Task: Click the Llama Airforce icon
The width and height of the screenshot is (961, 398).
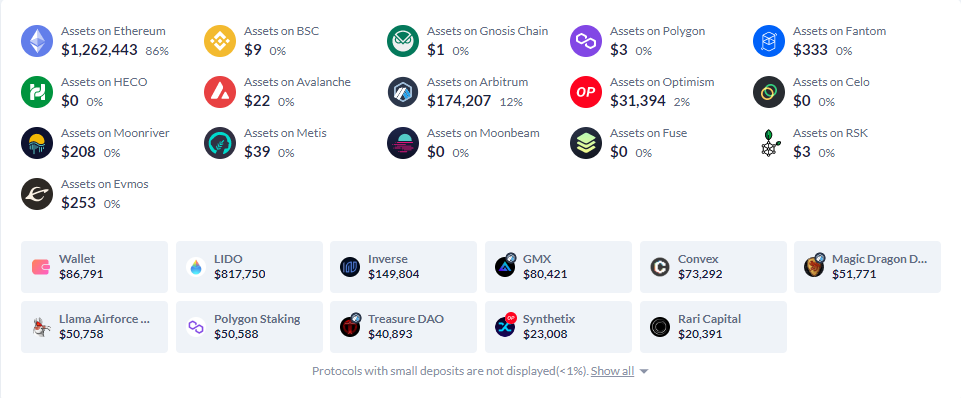Action: point(41,327)
